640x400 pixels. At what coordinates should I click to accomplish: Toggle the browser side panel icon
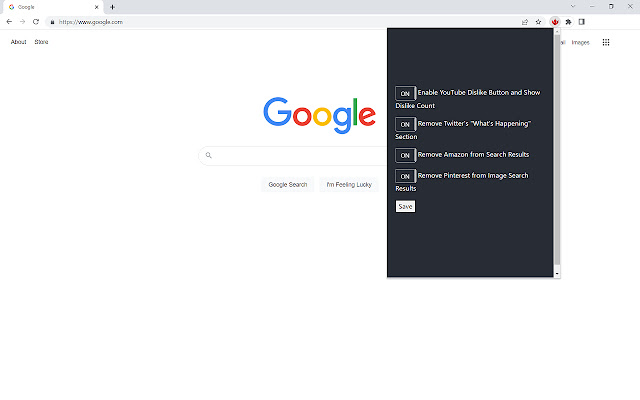582,22
